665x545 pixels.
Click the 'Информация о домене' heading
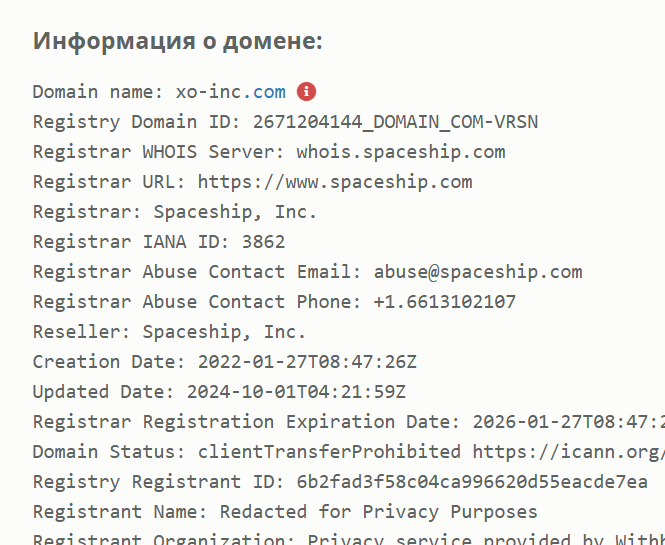(x=178, y=41)
